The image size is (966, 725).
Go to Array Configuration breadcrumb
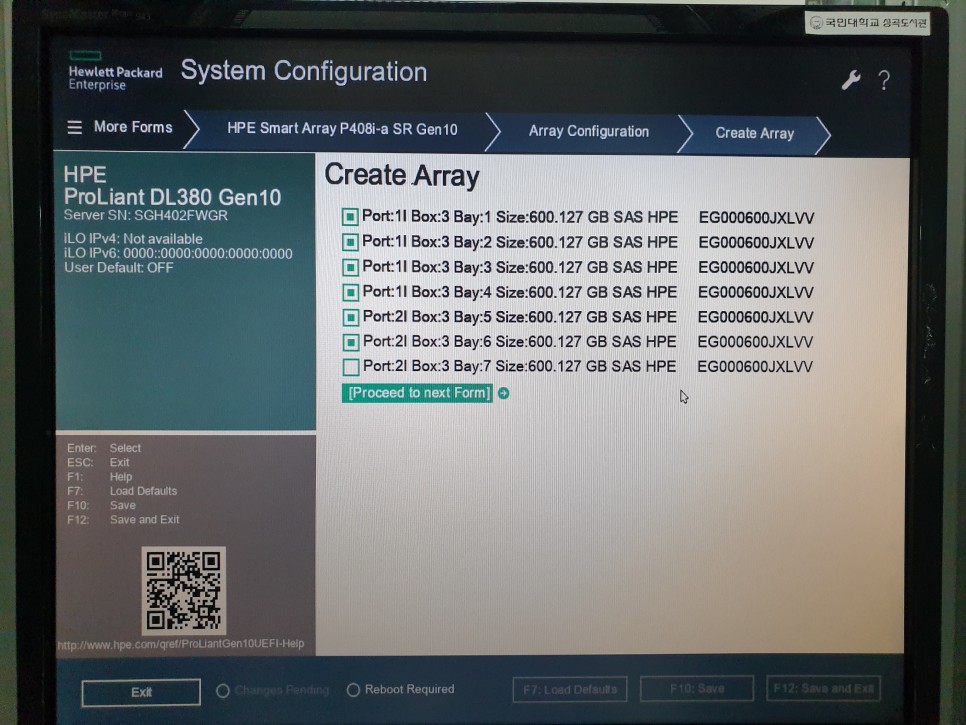click(x=588, y=131)
